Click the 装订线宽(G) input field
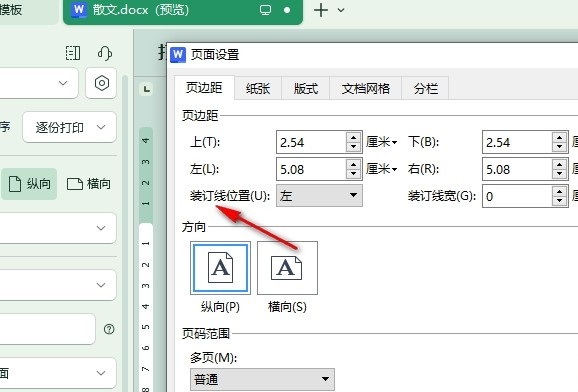 [x=517, y=196]
